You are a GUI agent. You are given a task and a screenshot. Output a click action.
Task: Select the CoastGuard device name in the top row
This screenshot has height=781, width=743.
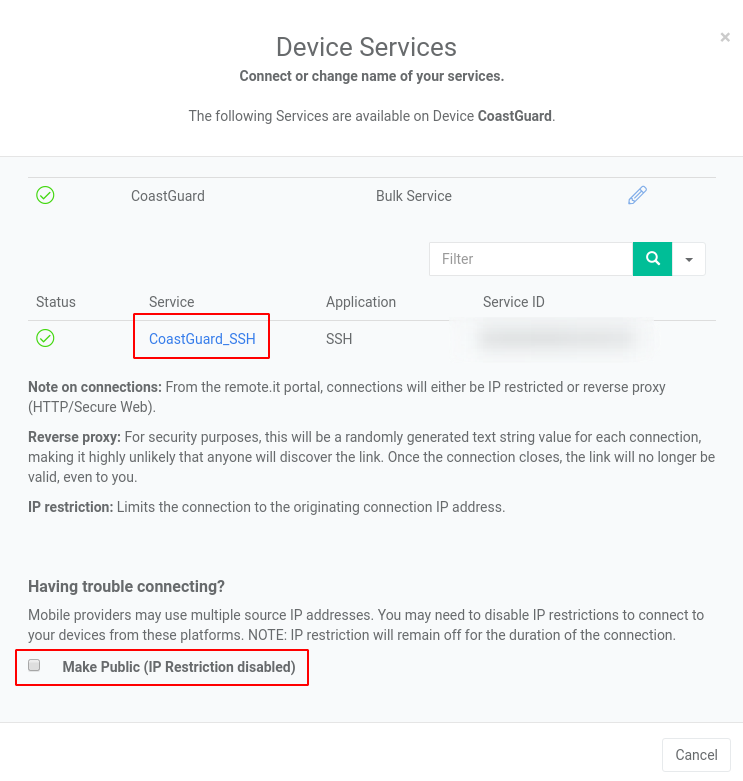click(x=168, y=196)
